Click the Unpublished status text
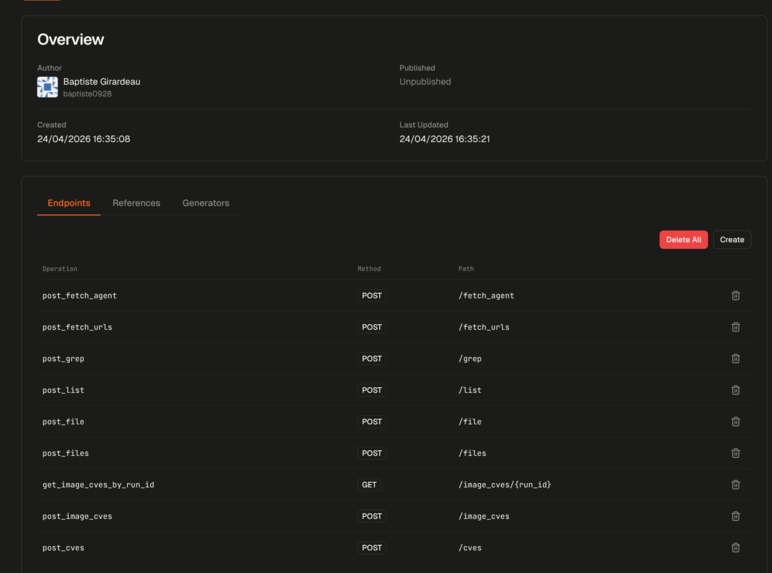The width and height of the screenshot is (772, 573). coord(425,82)
